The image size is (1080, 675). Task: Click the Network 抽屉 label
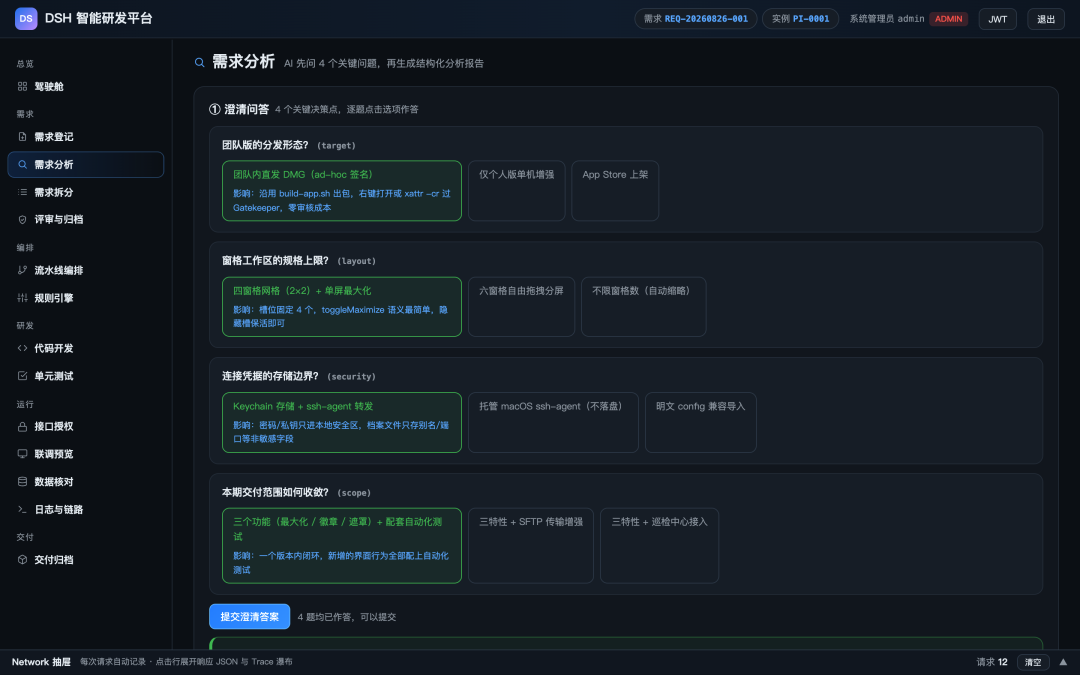pos(41,662)
